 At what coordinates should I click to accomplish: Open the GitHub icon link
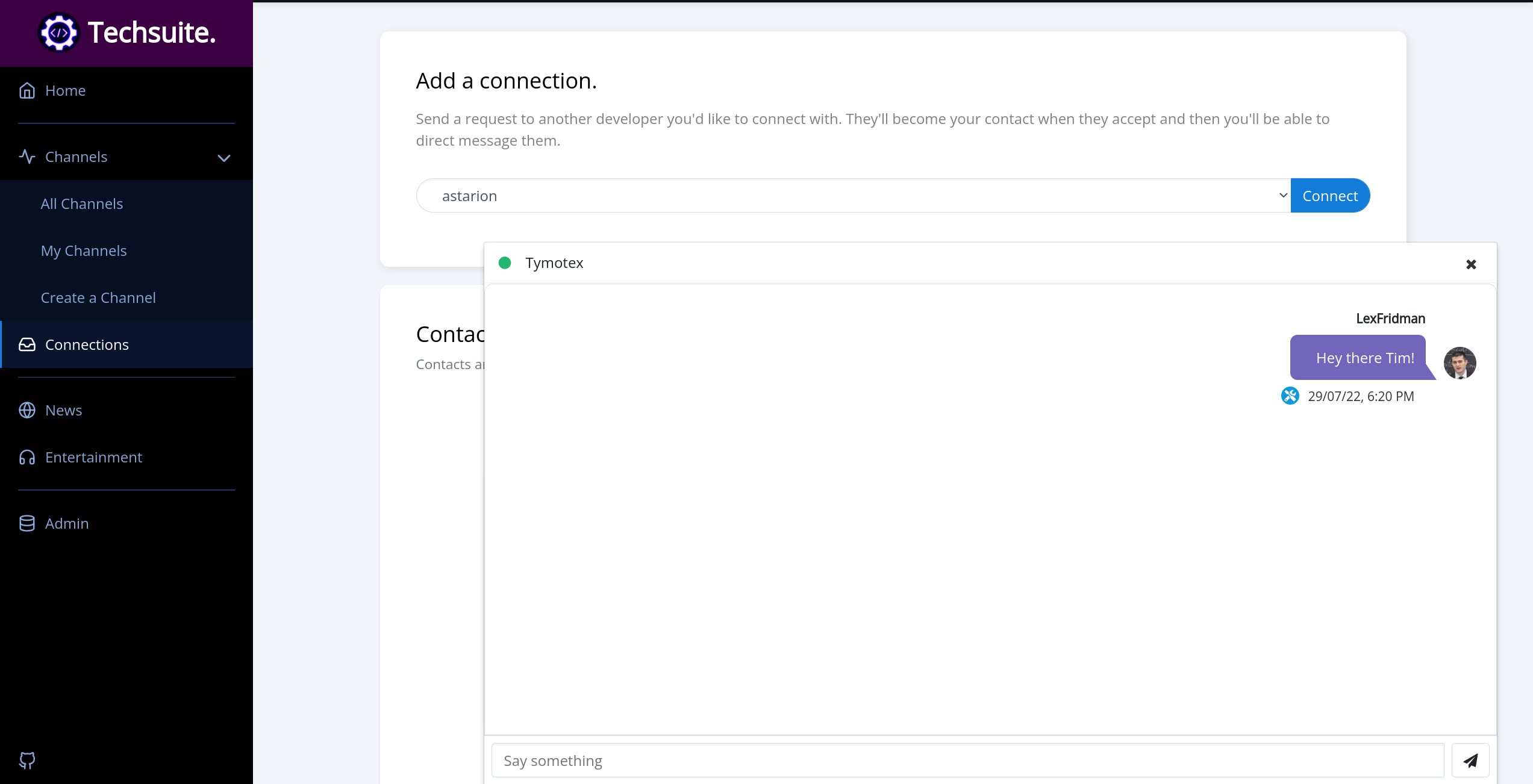click(27, 760)
